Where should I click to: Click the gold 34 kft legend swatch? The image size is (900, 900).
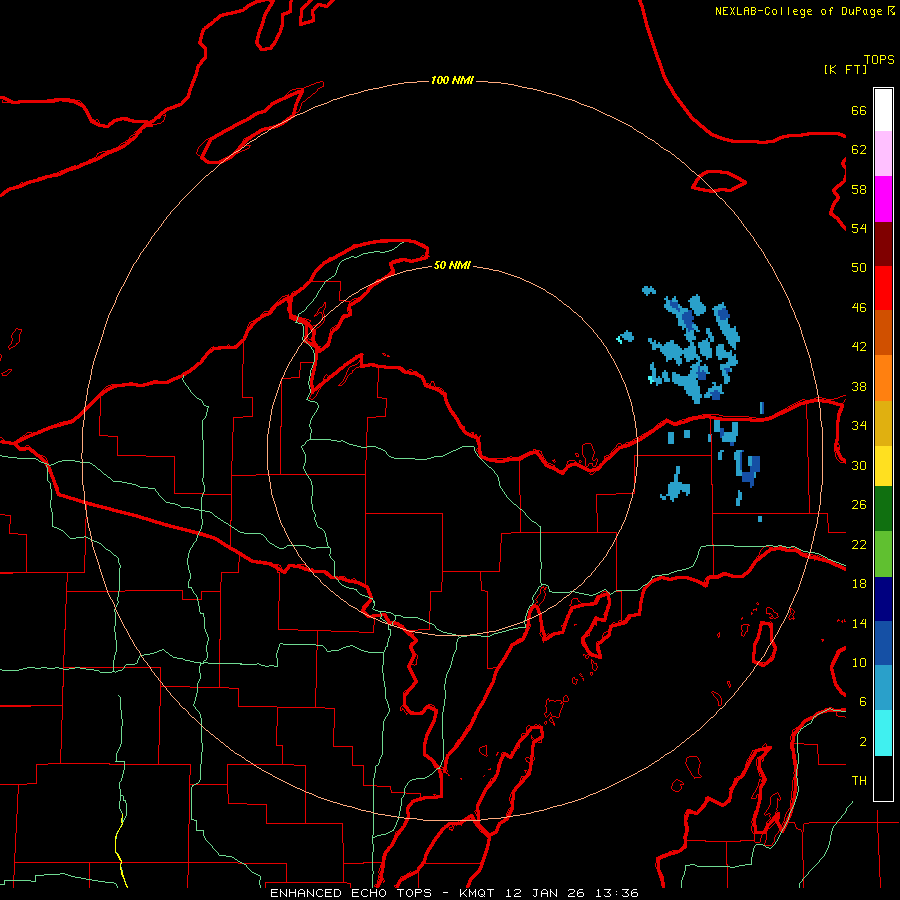click(x=883, y=423)
